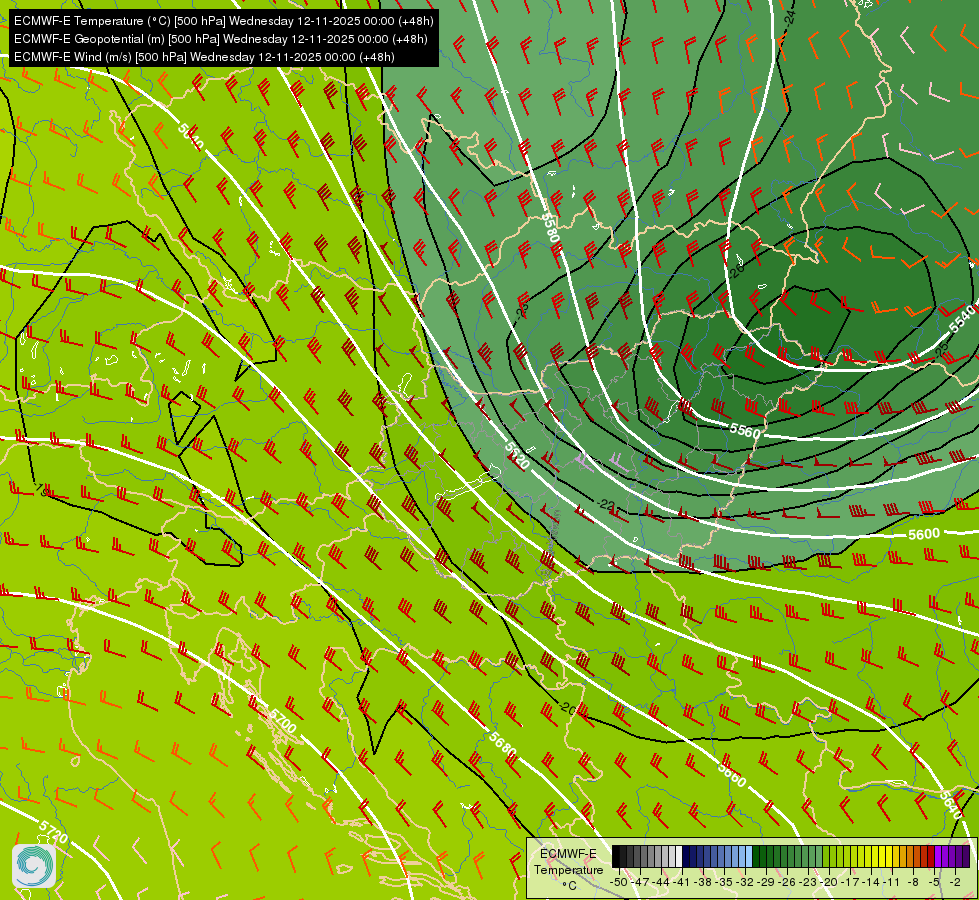The width and height of the screenshot is (979, 900).
Task: Select the ECMWF-E Temperature 500 hPa title line
Action: 224,21
